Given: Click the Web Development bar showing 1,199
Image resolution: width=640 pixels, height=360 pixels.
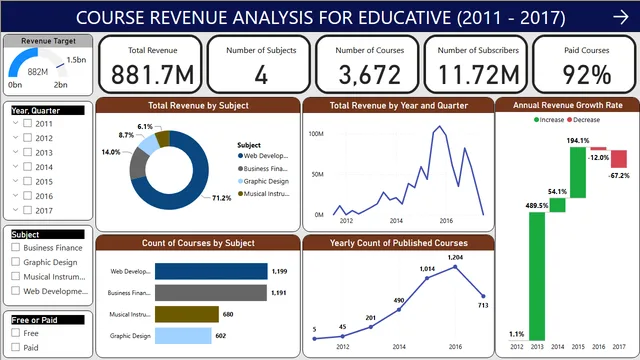Looking at the screenshot, I should 211,271.
